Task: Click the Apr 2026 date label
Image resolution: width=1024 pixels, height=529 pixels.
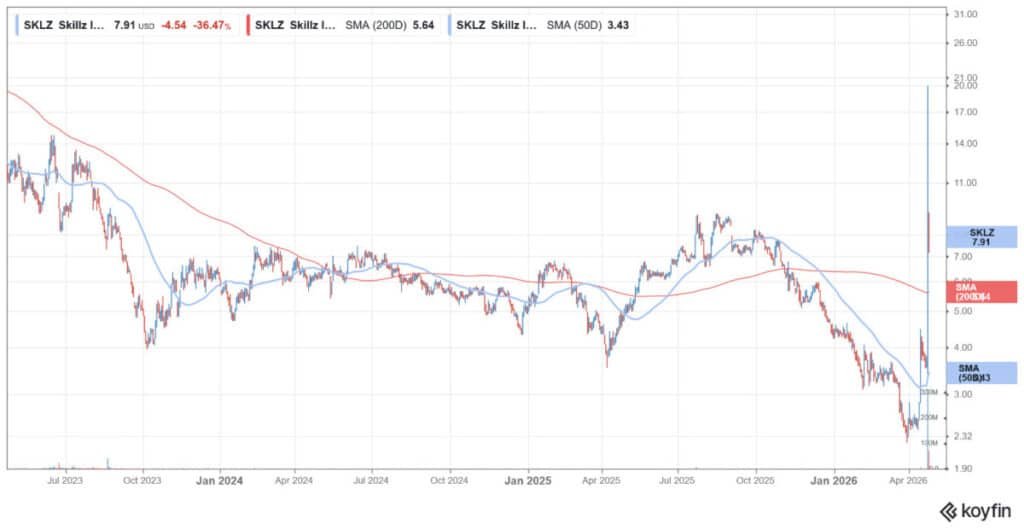Action: [x=908, y=480]
